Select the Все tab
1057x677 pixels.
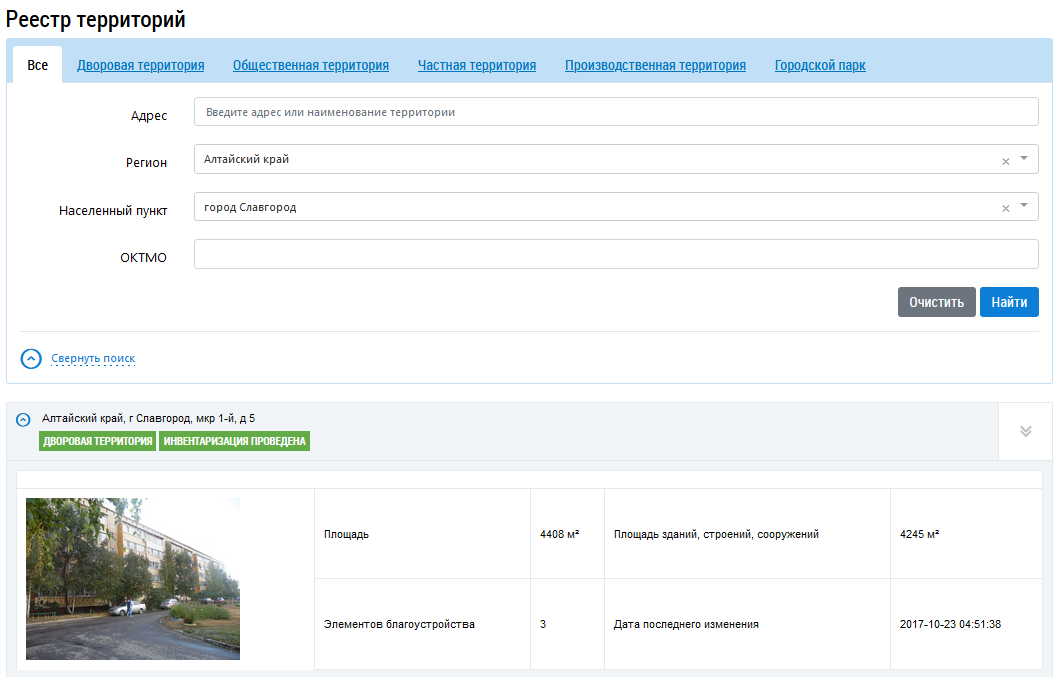coord(37,65)
